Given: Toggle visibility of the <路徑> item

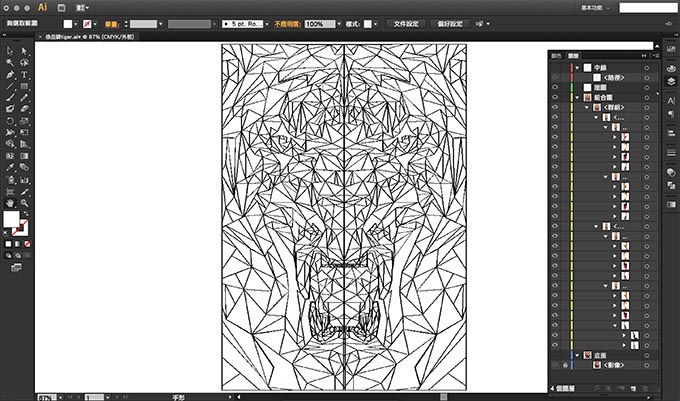Looking at the screenshot, I should click(x=555, y=77).
